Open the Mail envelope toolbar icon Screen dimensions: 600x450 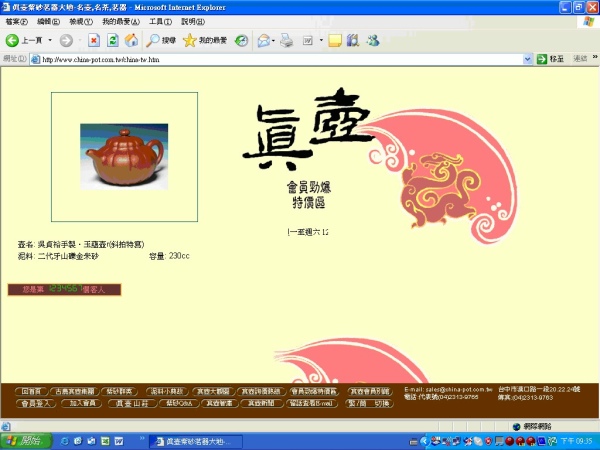(x=263, y=40)
